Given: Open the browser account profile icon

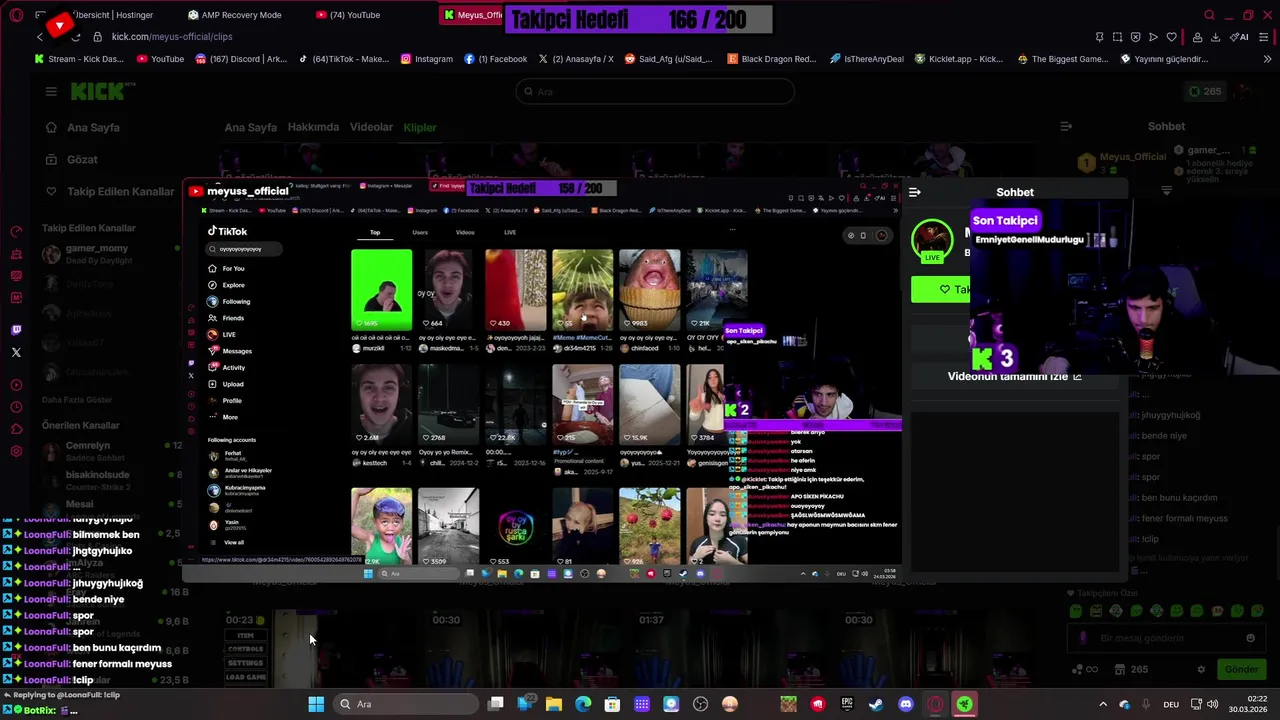Looking at the screenshot, I should [x=1197, y=37].
